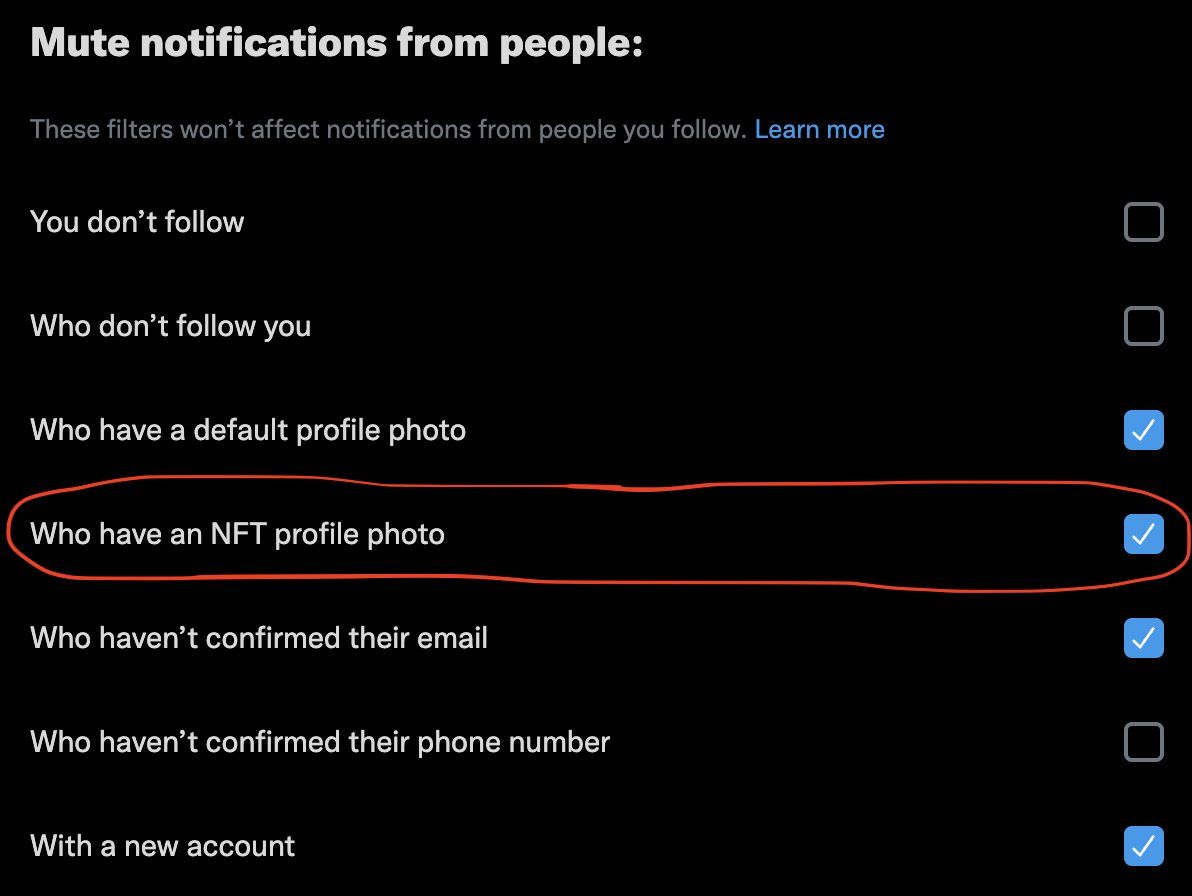Uncheck the blue checkmark for unconfirmed email

tap(1143, 638)
